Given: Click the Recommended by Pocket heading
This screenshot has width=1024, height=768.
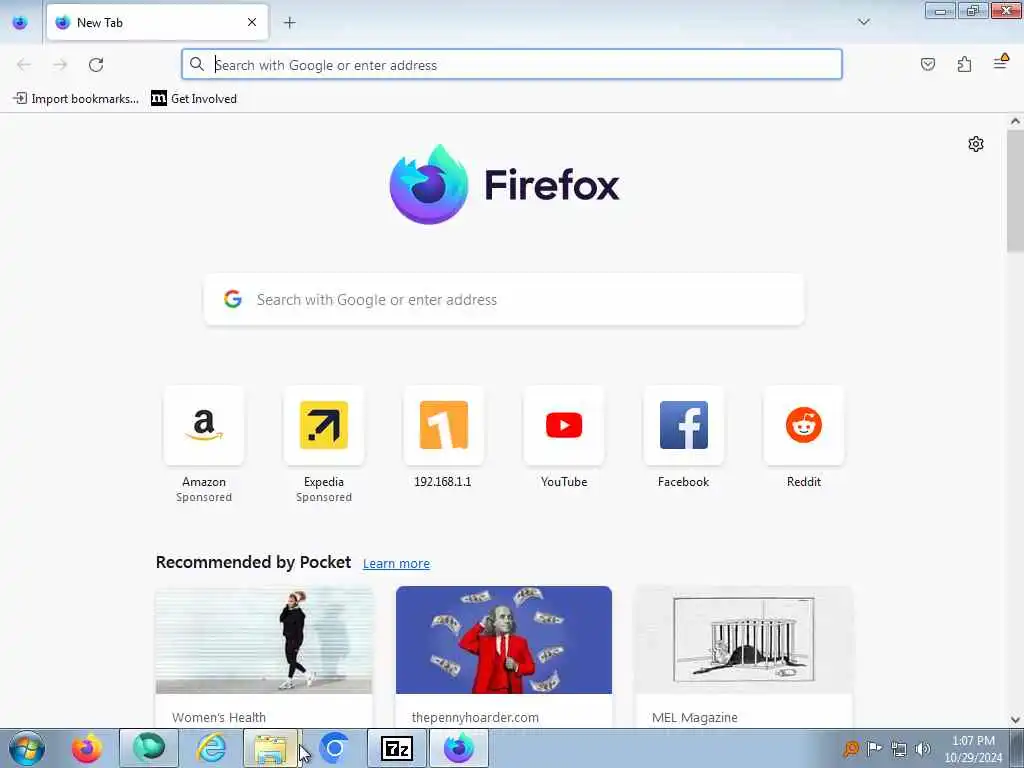Looking at the screenshot, I should [x=253, y=562].
